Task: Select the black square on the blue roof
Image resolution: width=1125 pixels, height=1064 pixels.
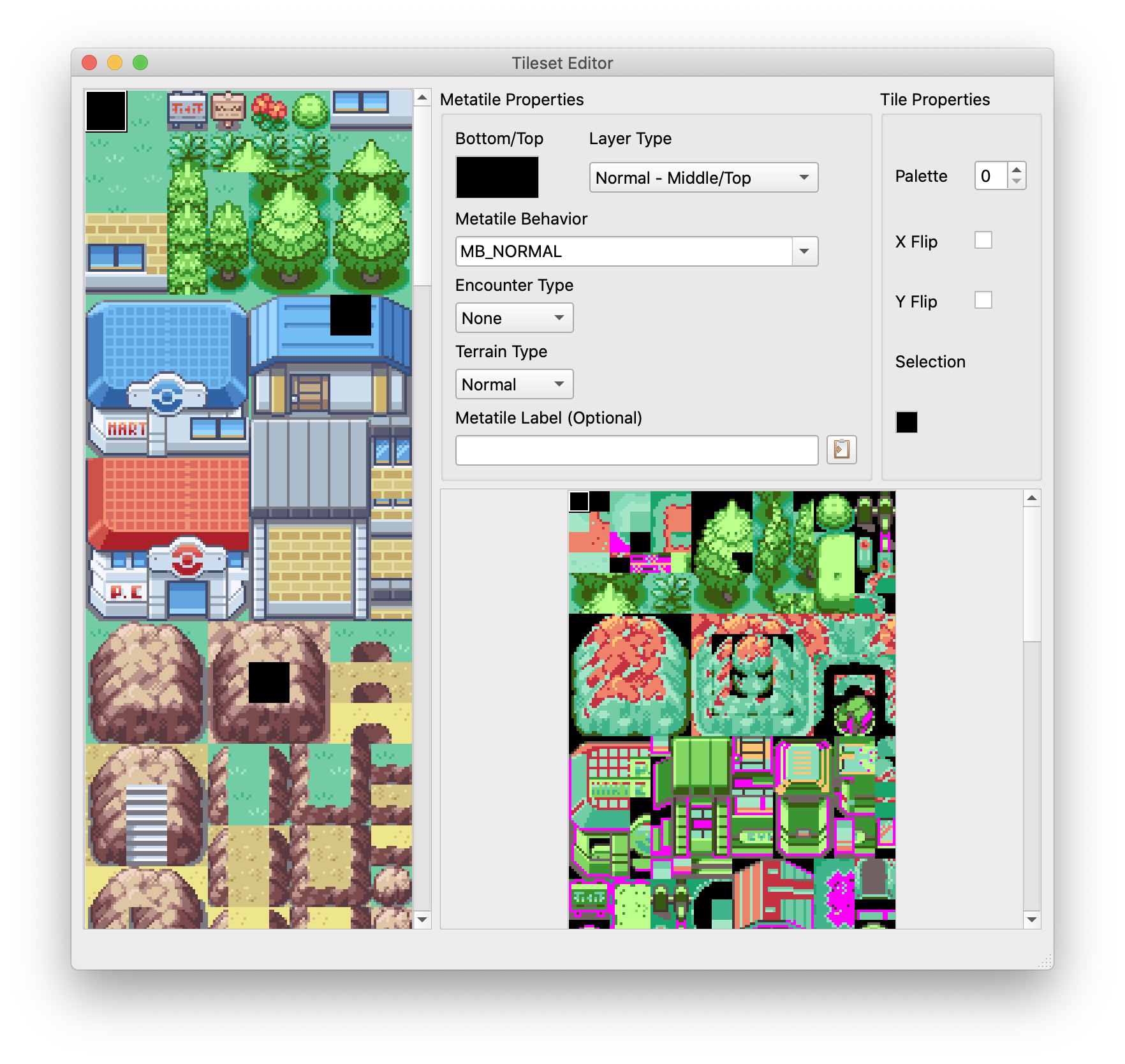Action: 351,315
